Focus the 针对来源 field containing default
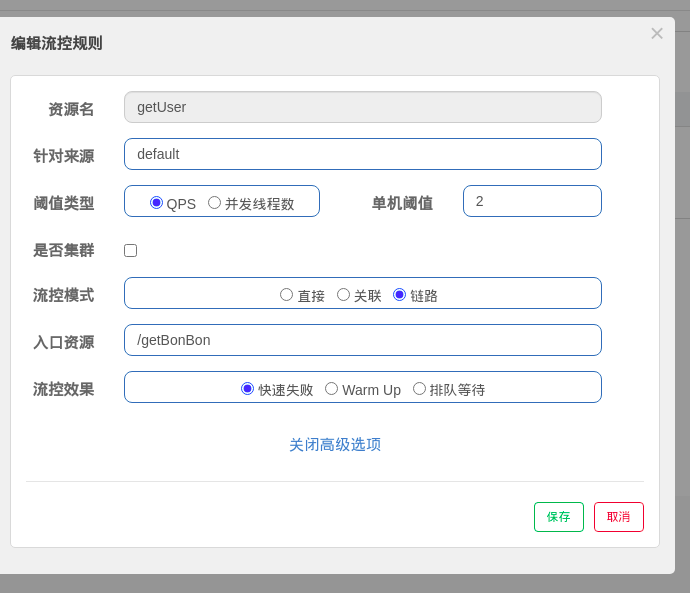This screenshot has height=593, width=690. pyautogui.click(x=363, y=154)
